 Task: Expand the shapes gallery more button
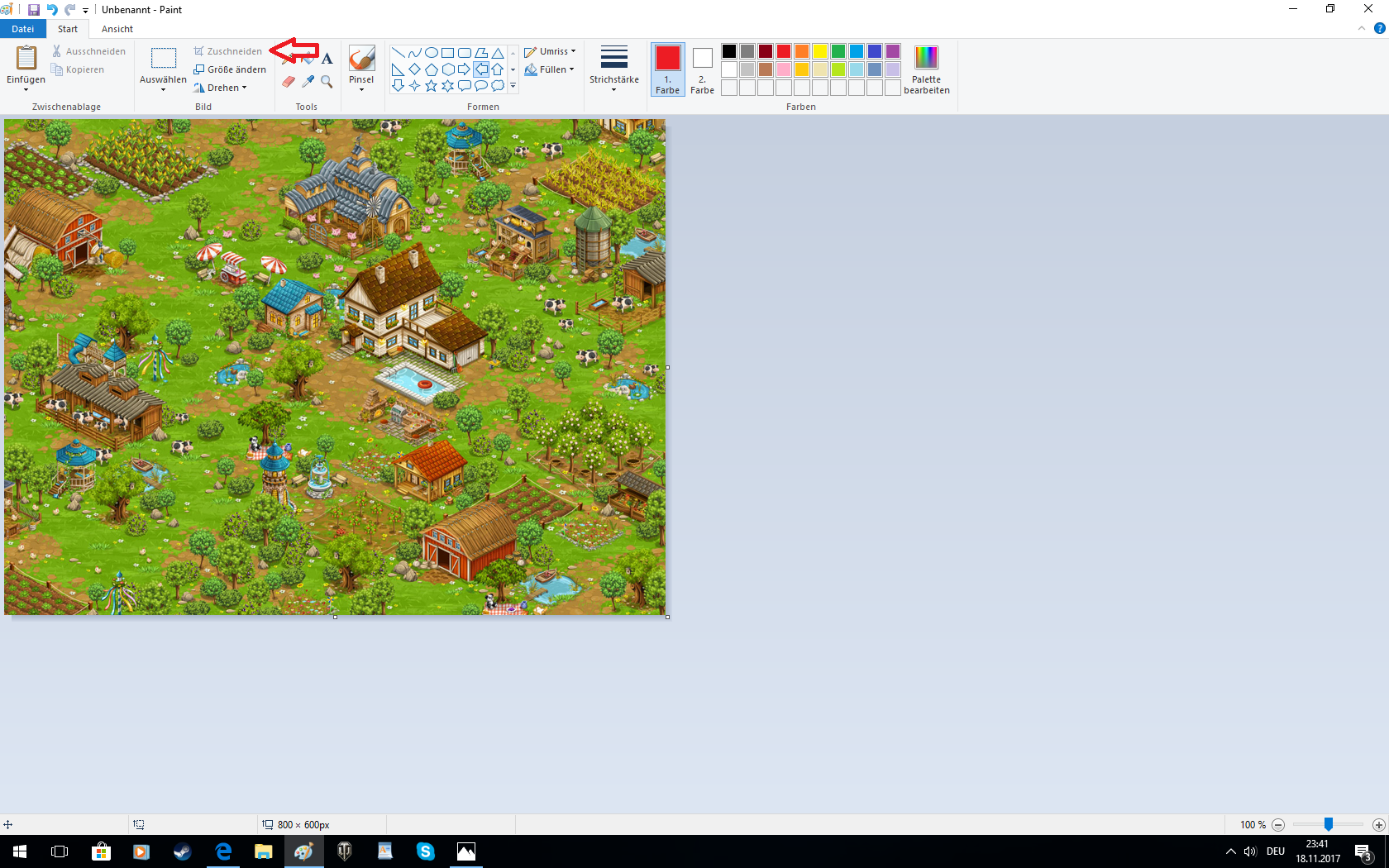(513, 86)
